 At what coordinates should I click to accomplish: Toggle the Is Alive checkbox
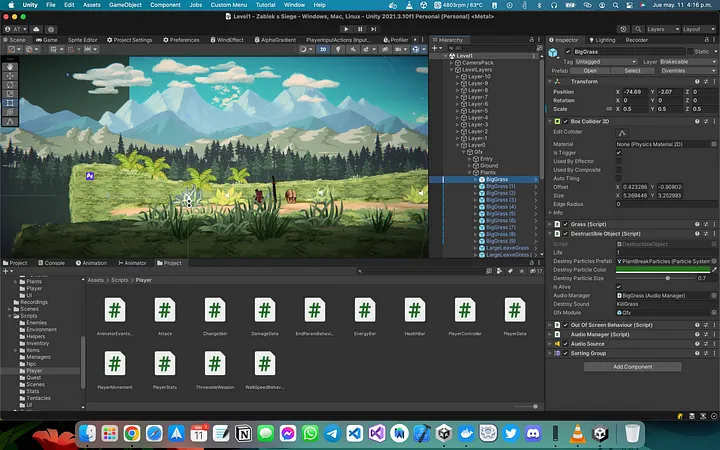tap(619, 287)
